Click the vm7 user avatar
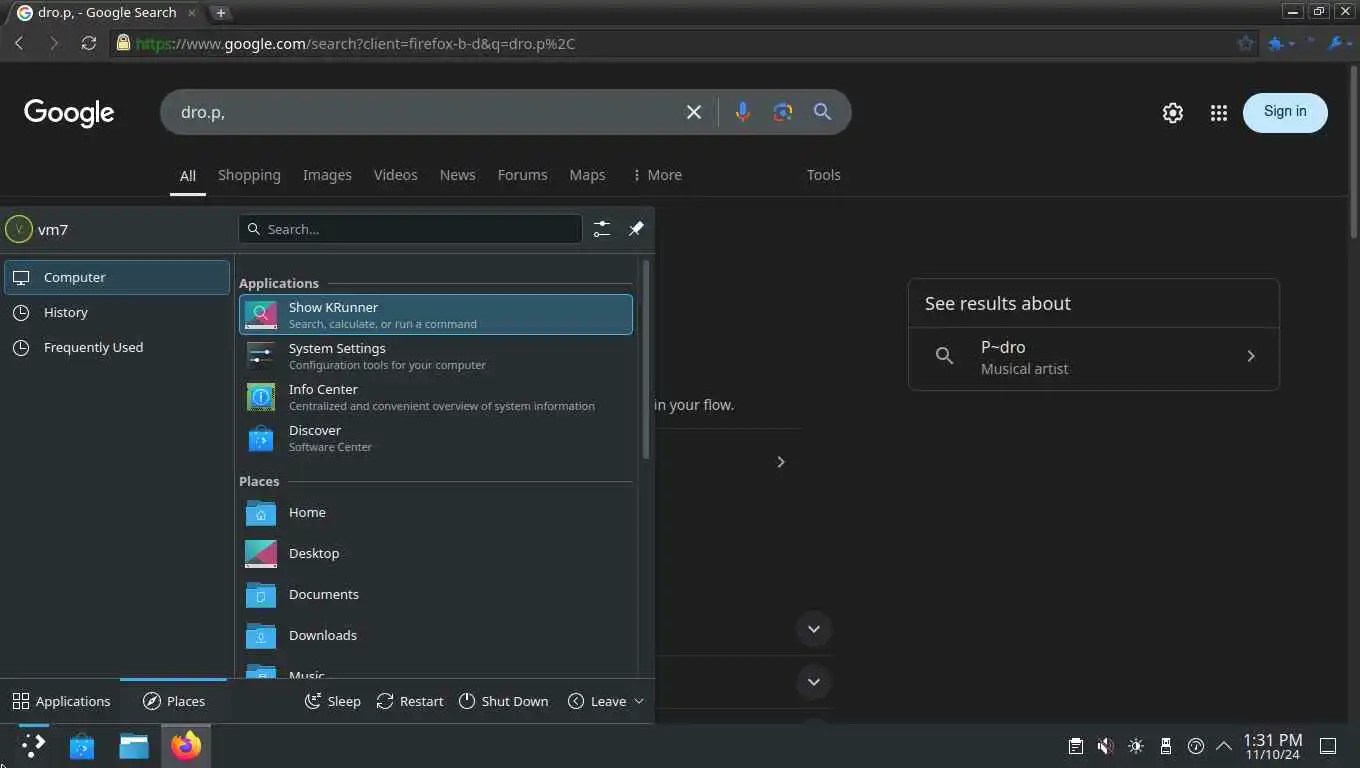The width and height of the screenshot is (1360, 768). click(x=19, y=229)
